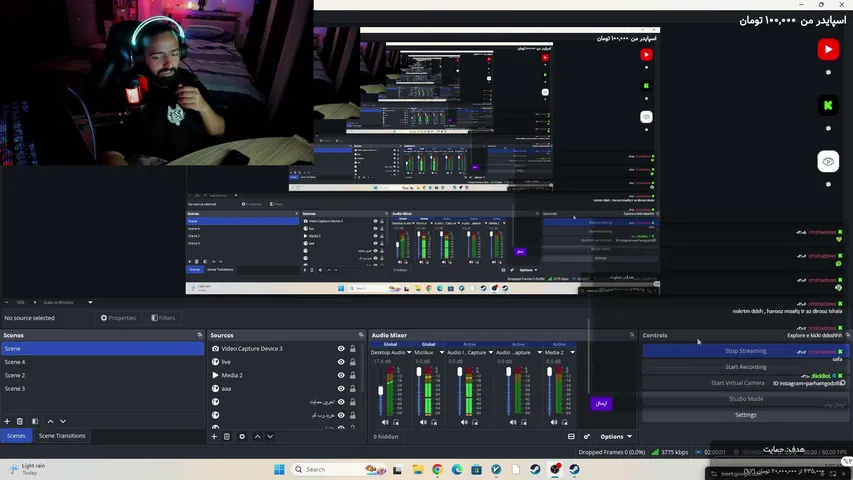
Task: Remove scene using Scenes panel trash icon
Action: 20,421
